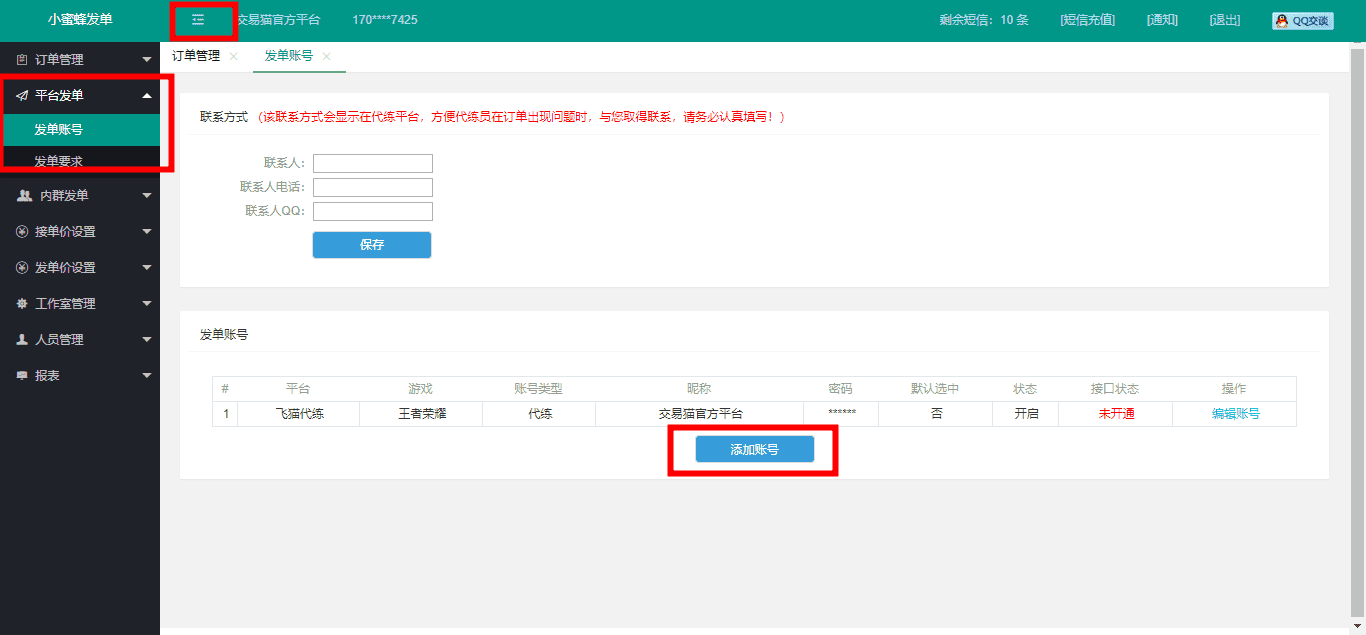
Task: Click the 工作室管理 gear icon
Action: 22,304
